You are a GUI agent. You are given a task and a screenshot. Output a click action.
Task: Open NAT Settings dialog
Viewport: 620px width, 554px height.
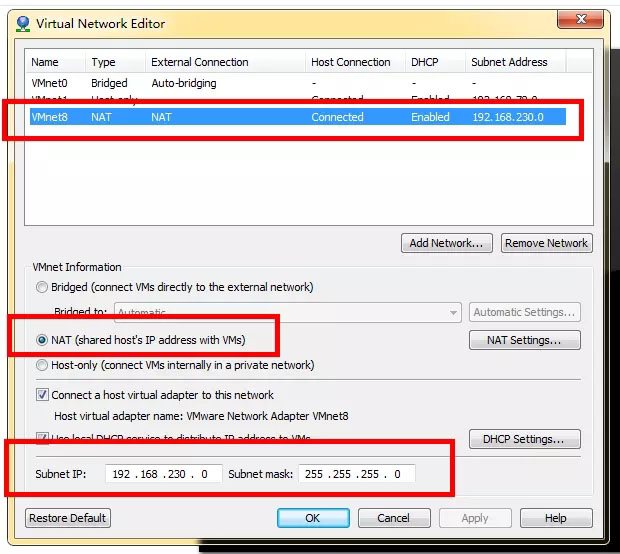524,341
